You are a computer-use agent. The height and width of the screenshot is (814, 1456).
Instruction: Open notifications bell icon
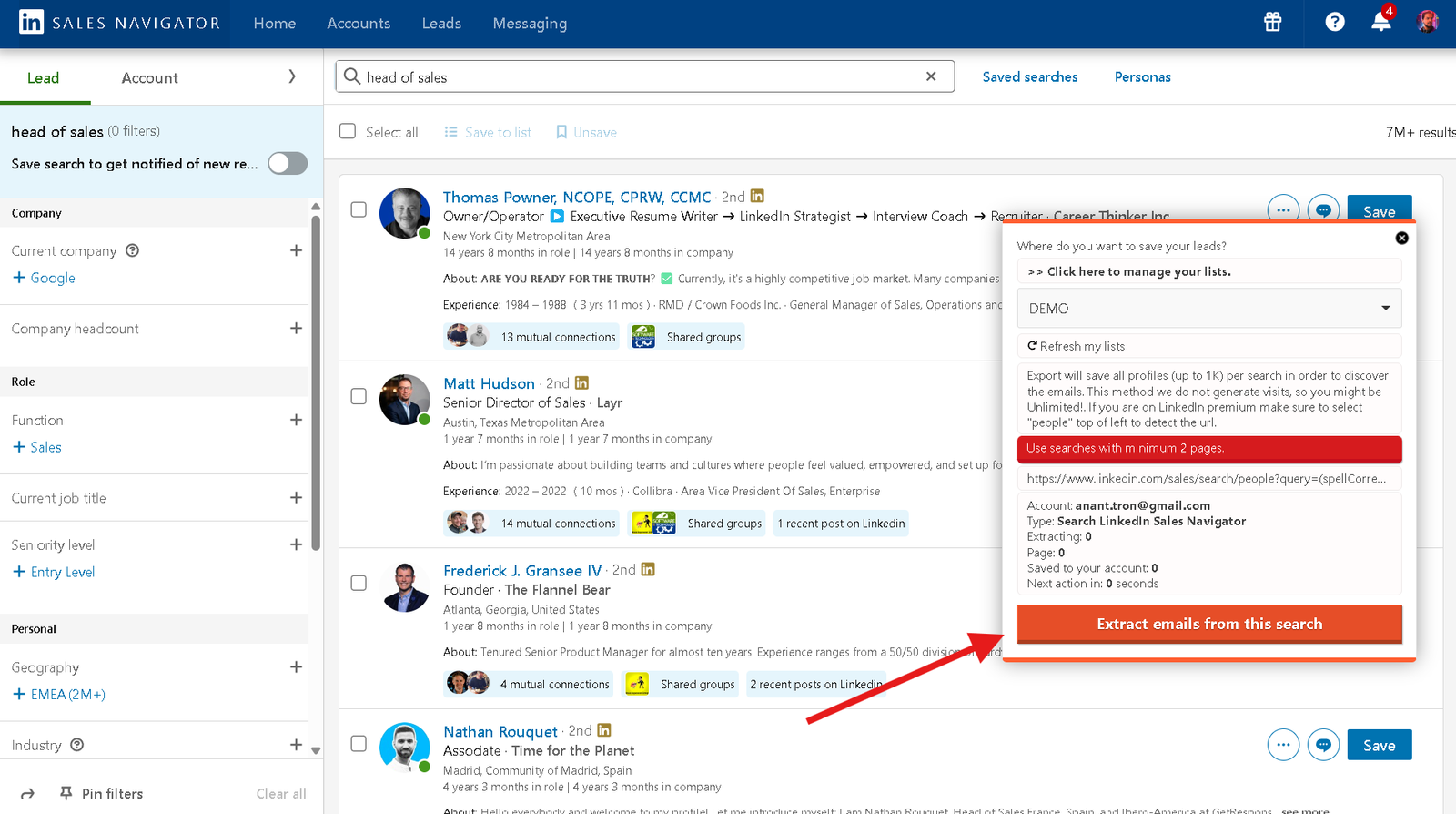tap(1381, 22)
